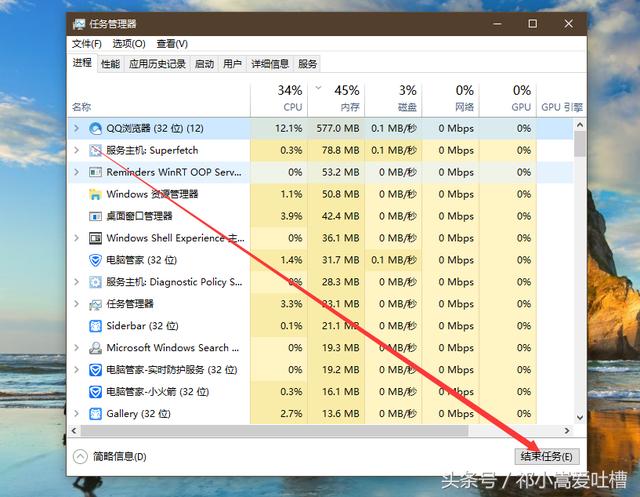The height and width of the screenshot is (497, 640).
Task: Select the 电脑管家-小火箭 (32 位) name
Action: pyautogui.click(x=158, y=392)
